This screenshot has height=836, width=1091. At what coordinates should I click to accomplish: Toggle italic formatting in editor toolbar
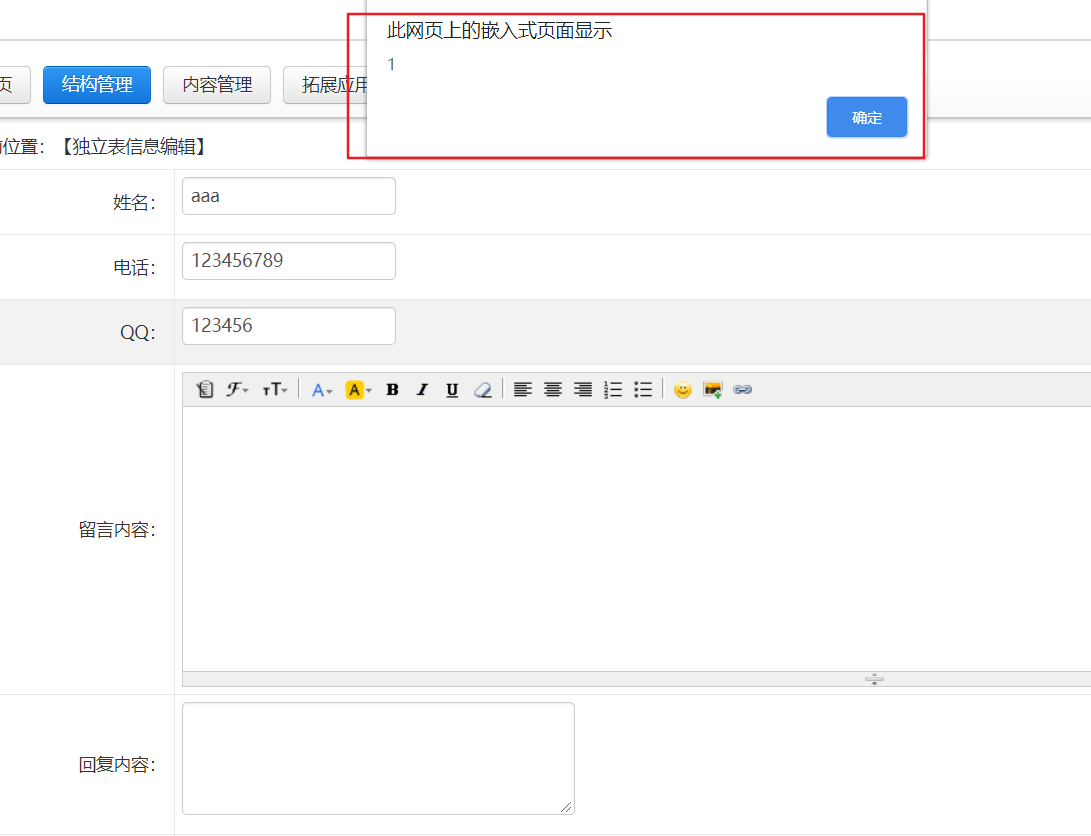pos(422,390)
